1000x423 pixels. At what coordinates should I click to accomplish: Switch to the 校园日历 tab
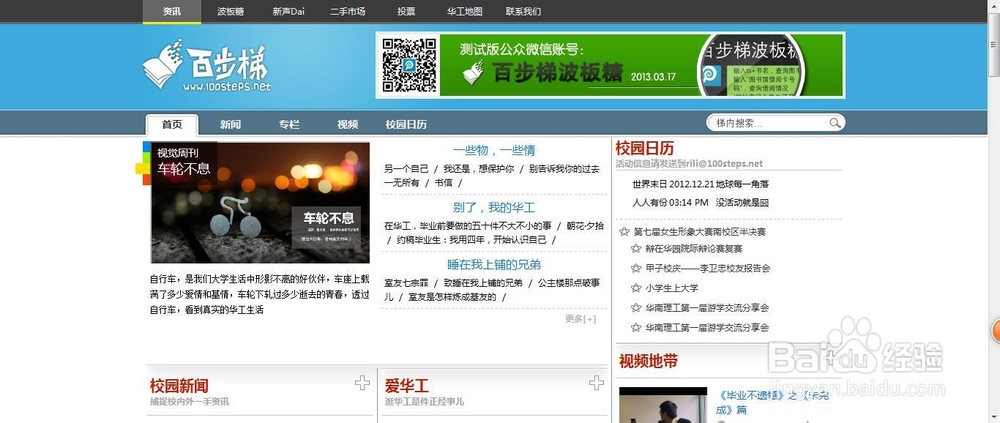406,124
